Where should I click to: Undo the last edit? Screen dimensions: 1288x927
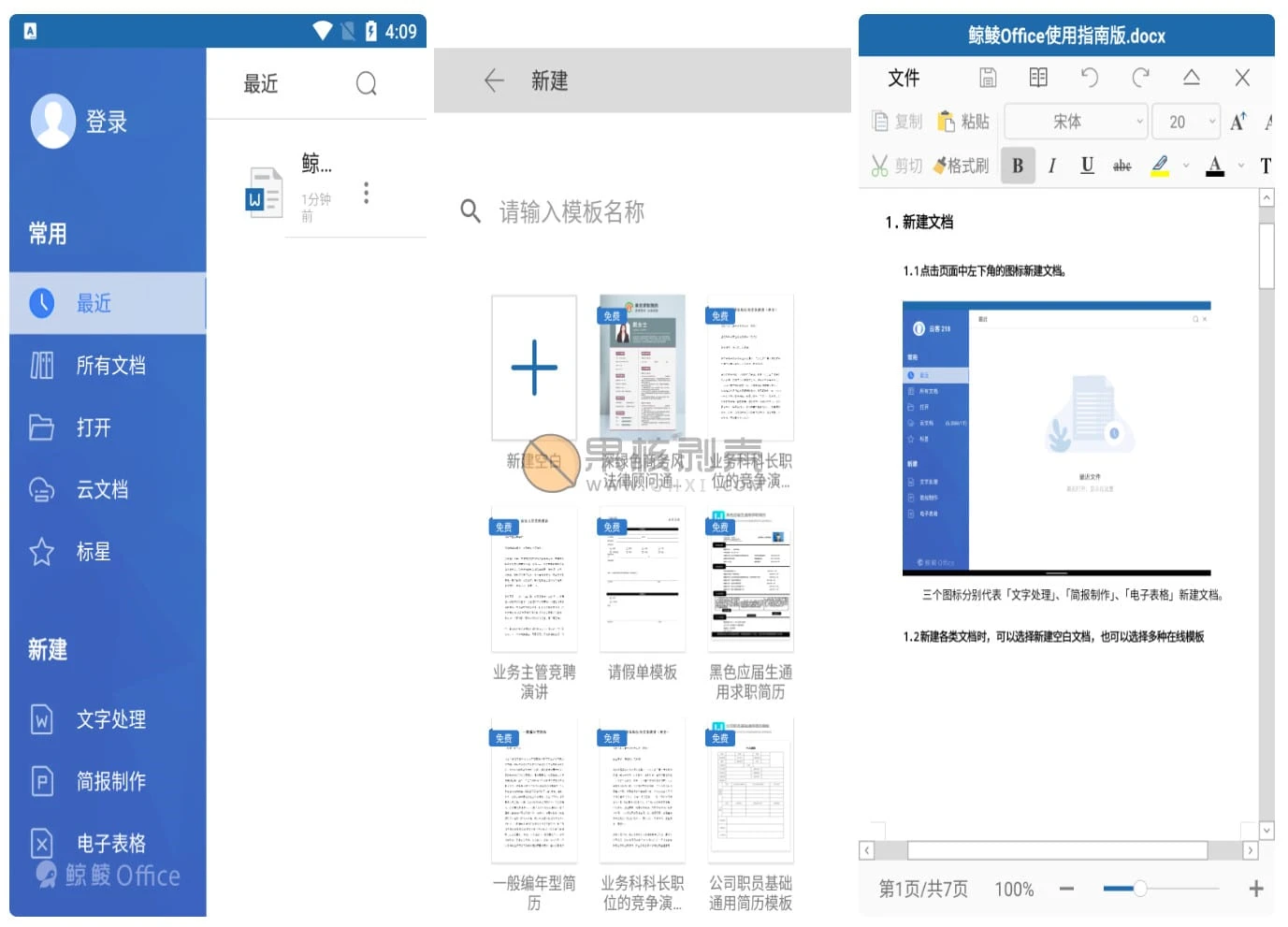tap(1089, 78)
